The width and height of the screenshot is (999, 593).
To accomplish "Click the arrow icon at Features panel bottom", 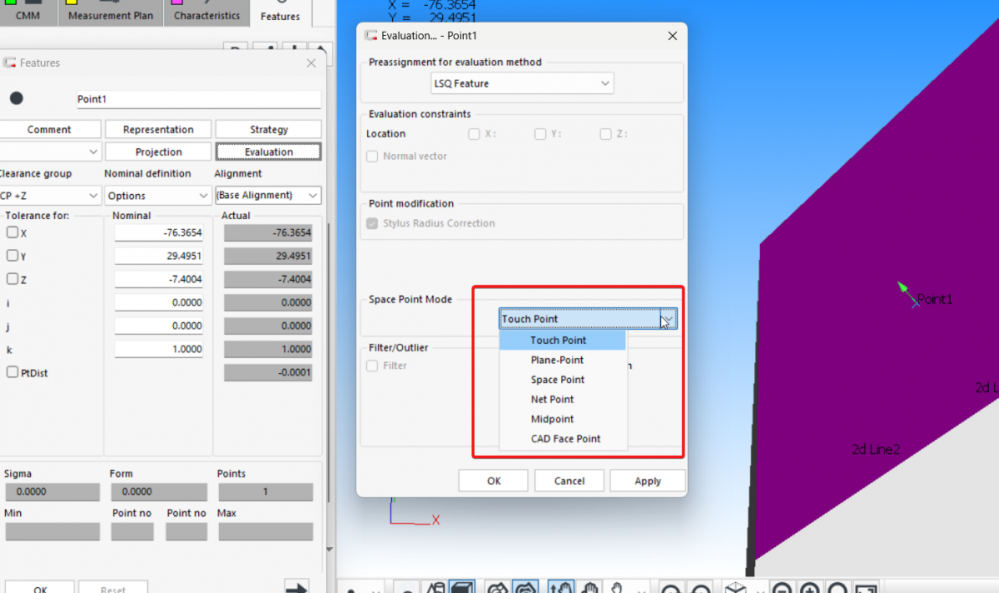I will click(x=296, y=587).
